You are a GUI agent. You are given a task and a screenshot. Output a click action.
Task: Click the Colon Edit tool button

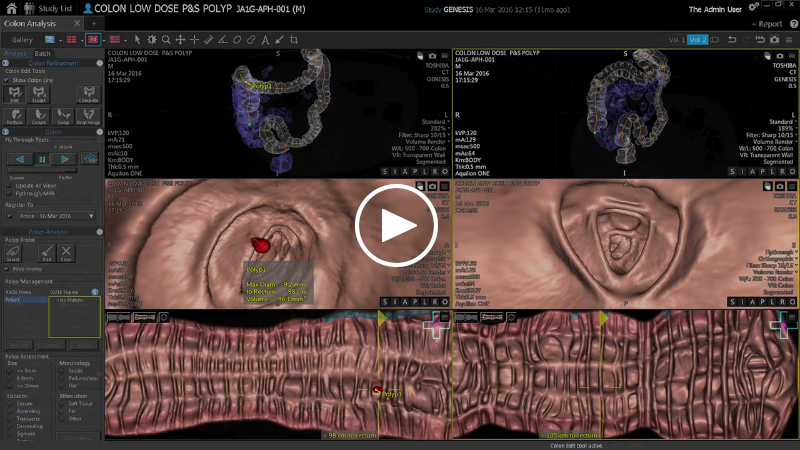coord(15,94)
